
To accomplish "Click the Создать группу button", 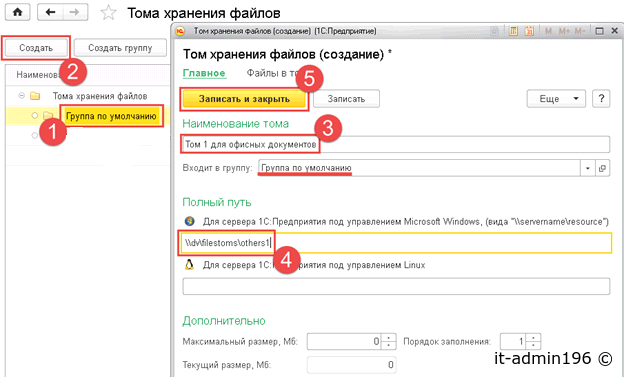I will pyautogui.click(x=120, y=48).
